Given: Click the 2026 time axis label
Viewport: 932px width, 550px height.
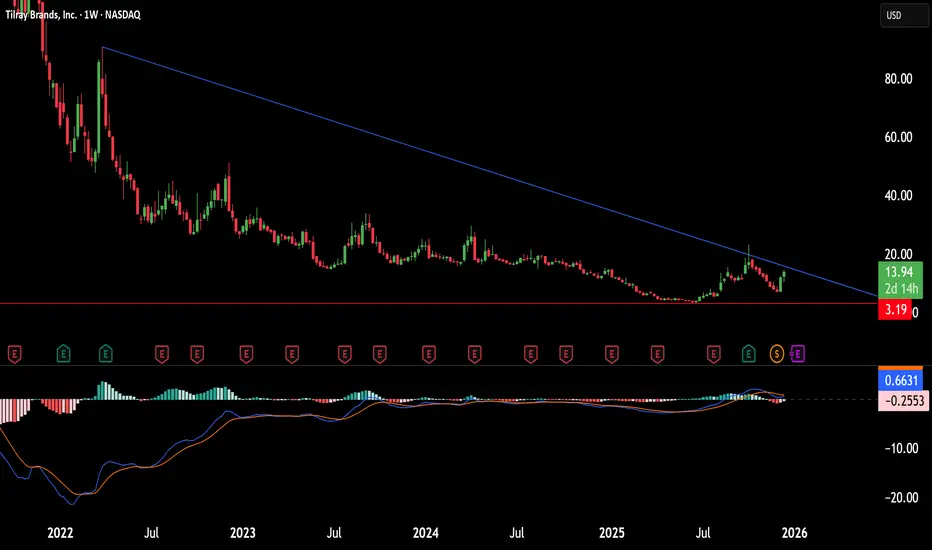Looking at the screenshot, I should coord(795,533).
